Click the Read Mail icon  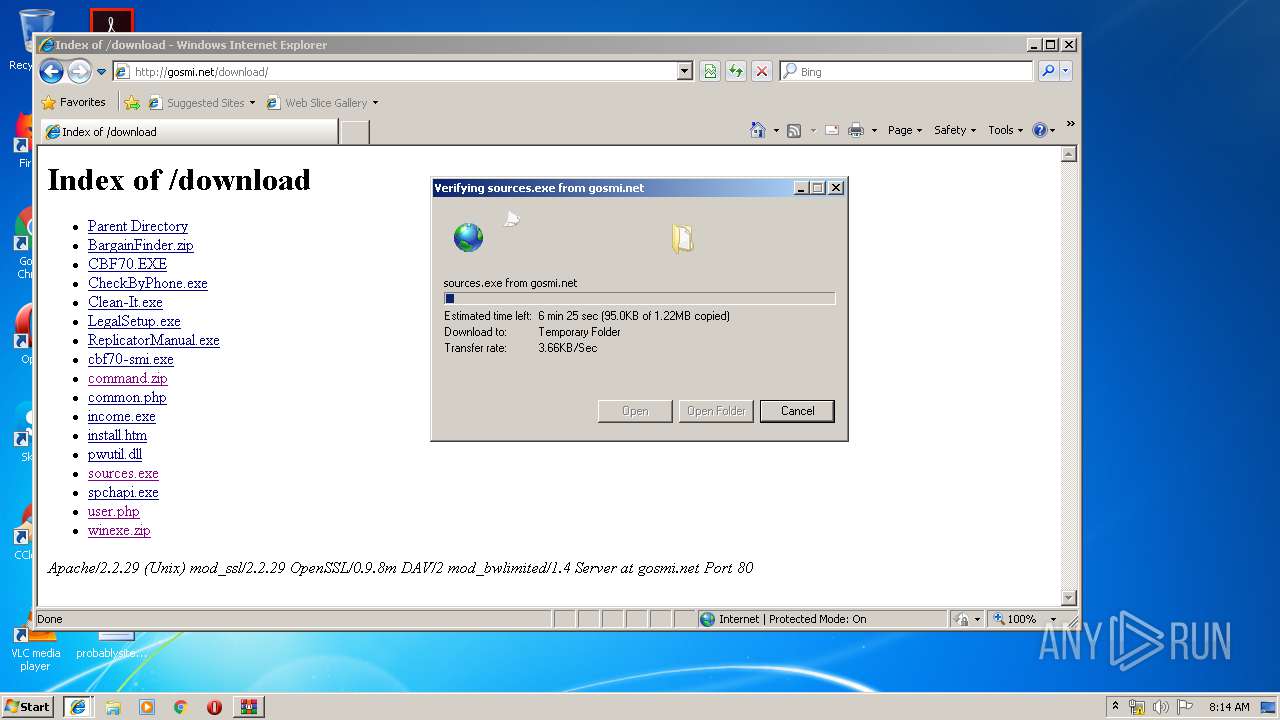point(832,130)
